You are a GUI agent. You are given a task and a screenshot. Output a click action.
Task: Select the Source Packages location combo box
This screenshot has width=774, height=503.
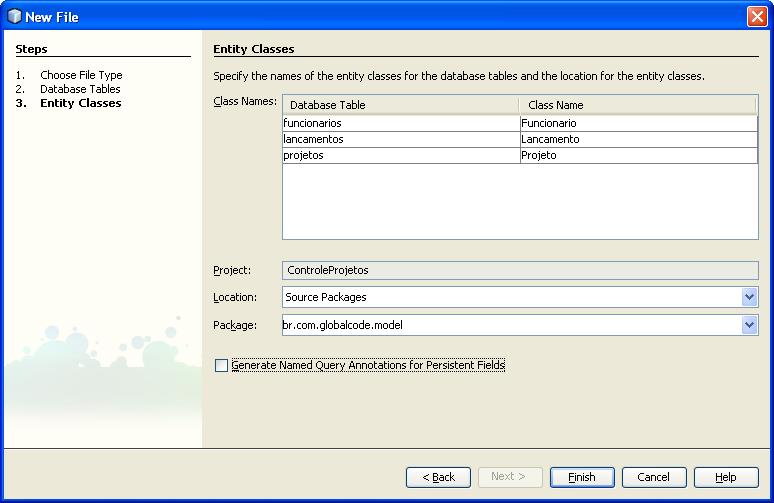click(x=511, y=297)
